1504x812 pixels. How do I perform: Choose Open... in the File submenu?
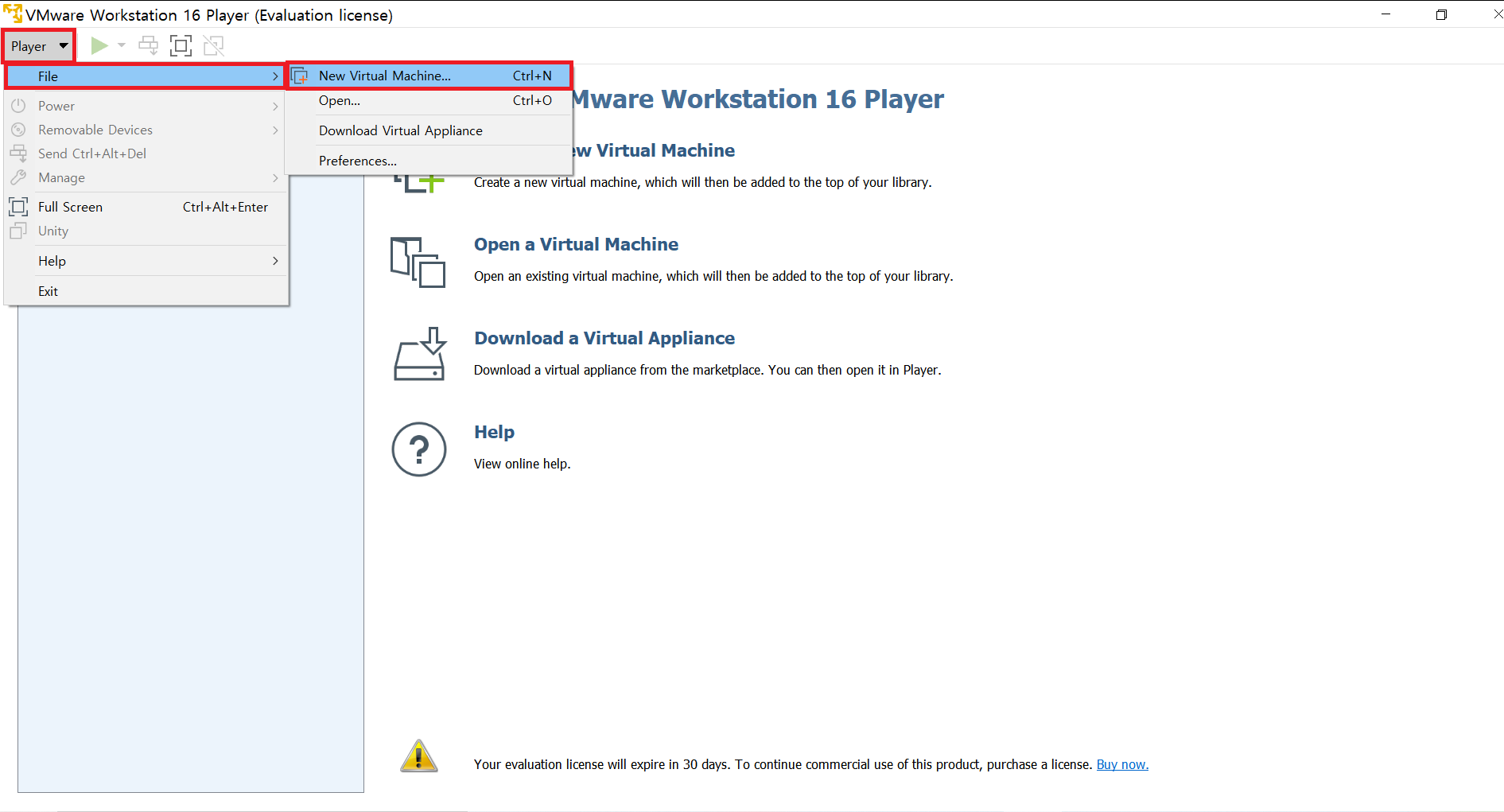tap(429, 100)
